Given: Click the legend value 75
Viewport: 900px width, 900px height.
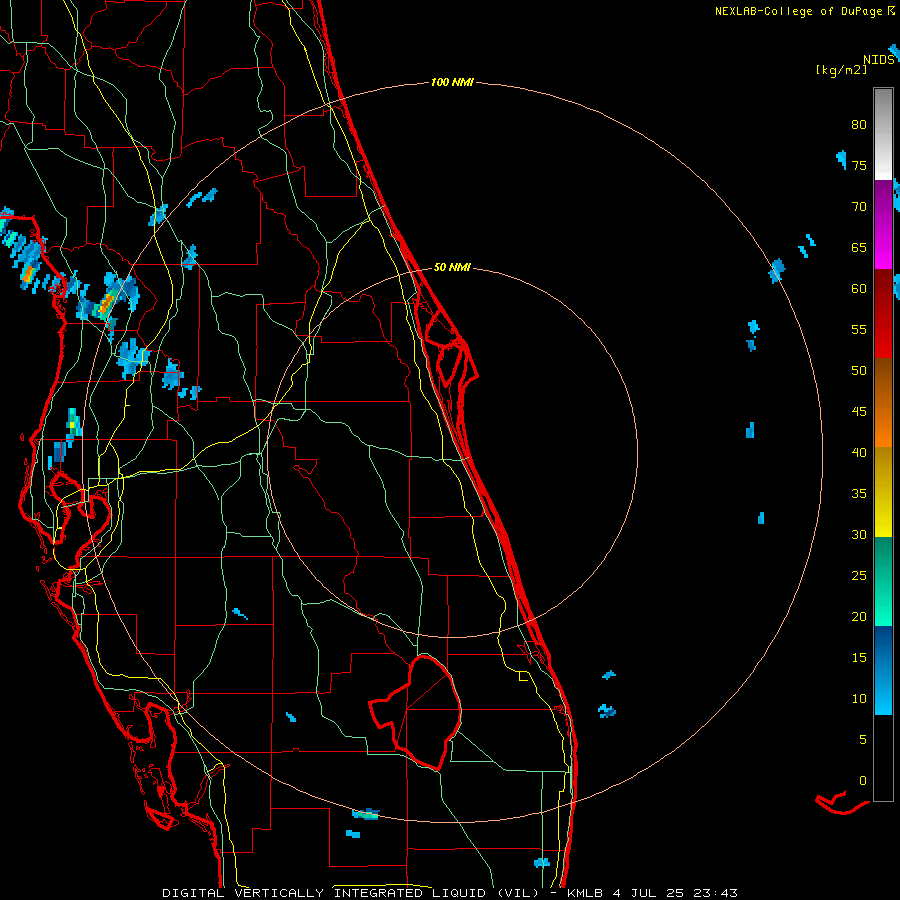Looking at the screenshot, I should tap(859, 165).
